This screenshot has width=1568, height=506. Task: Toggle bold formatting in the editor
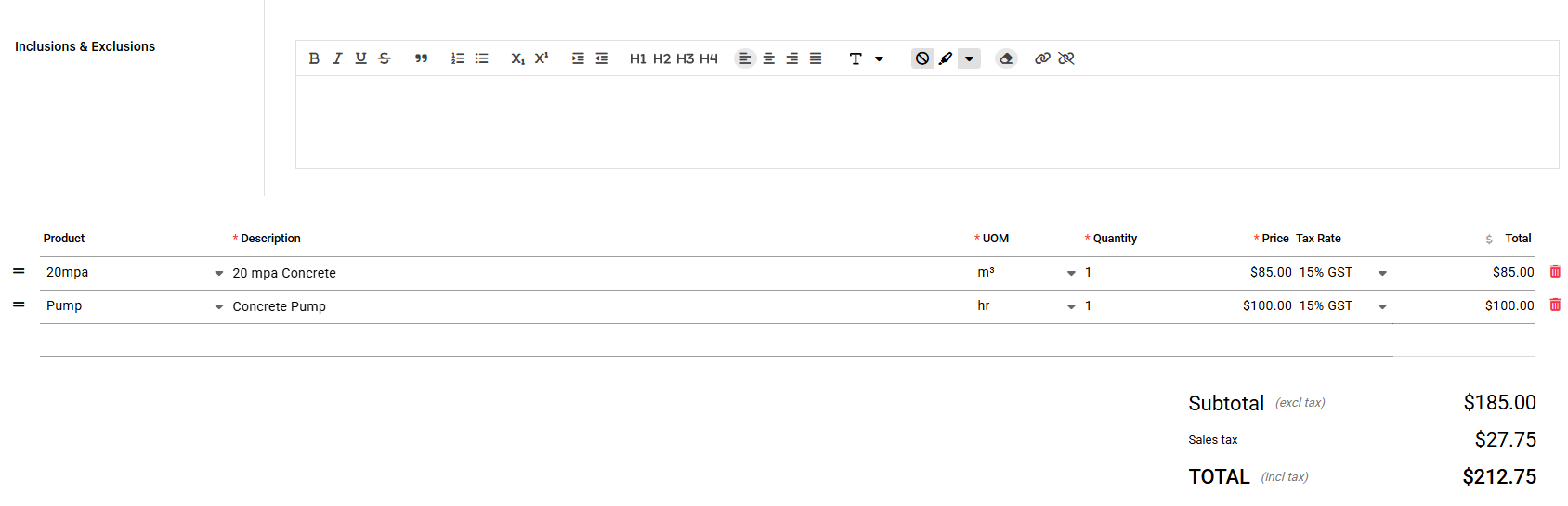314,58
